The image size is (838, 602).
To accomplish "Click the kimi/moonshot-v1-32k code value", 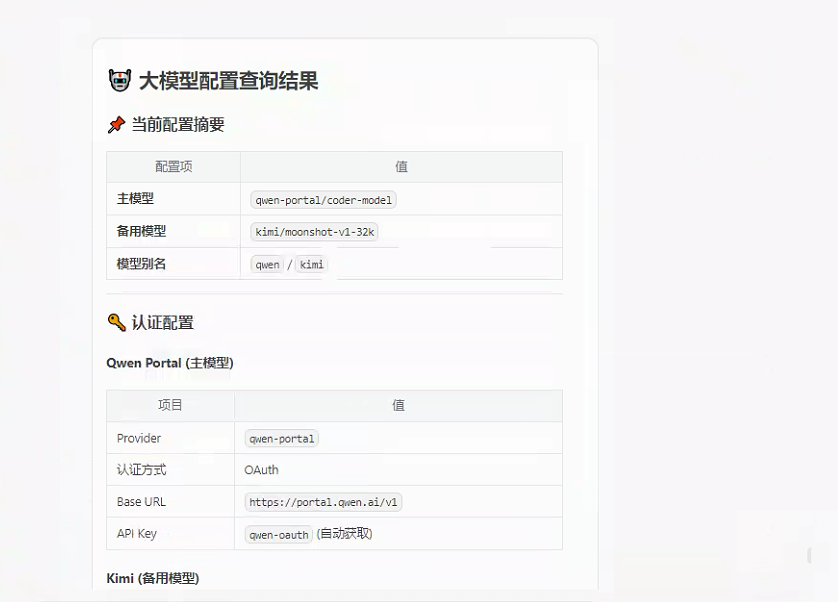I will (x=314, y=232).
